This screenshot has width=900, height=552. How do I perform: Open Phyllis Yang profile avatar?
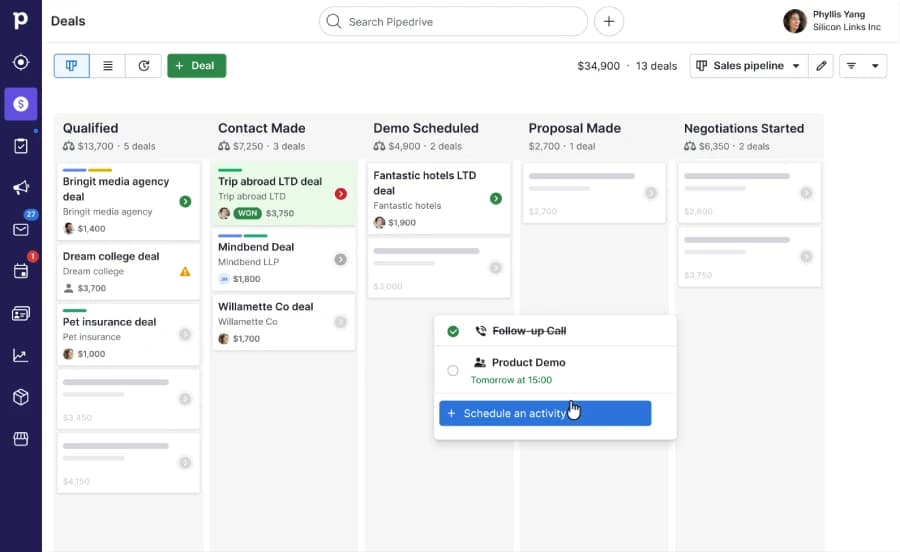click(x=795, y=21)
